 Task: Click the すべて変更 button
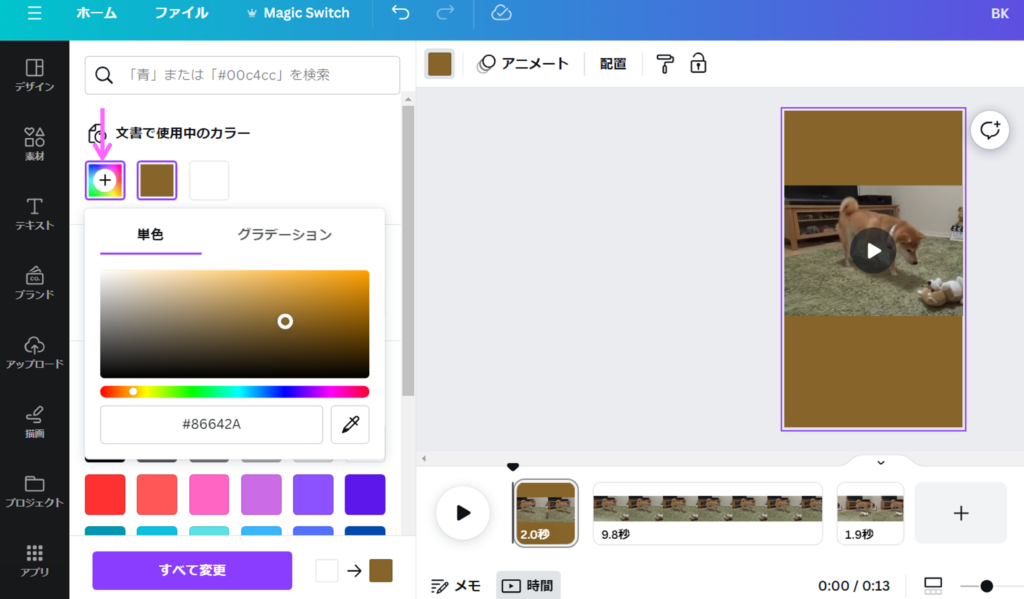coord(192,570)
